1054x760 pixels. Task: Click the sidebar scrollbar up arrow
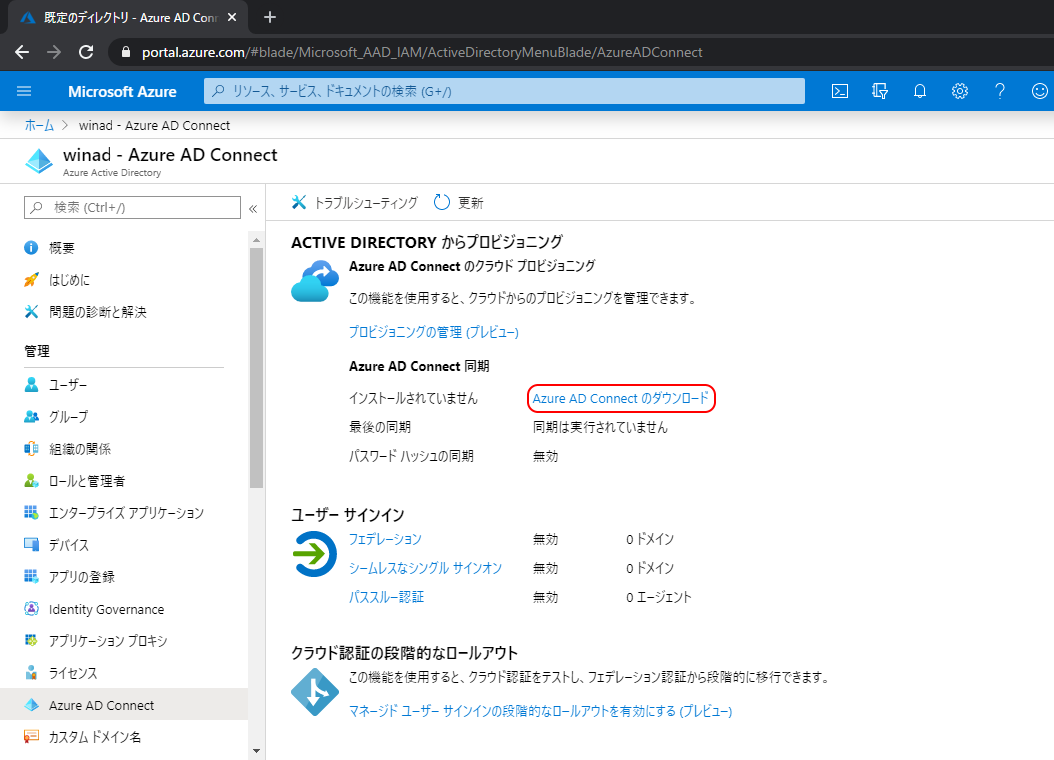[x=256, y=240]
